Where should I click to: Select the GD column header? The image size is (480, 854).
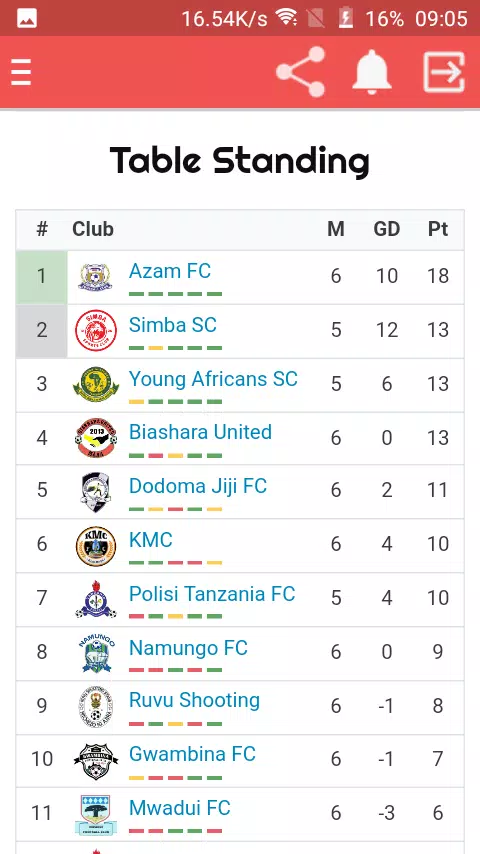387,229
